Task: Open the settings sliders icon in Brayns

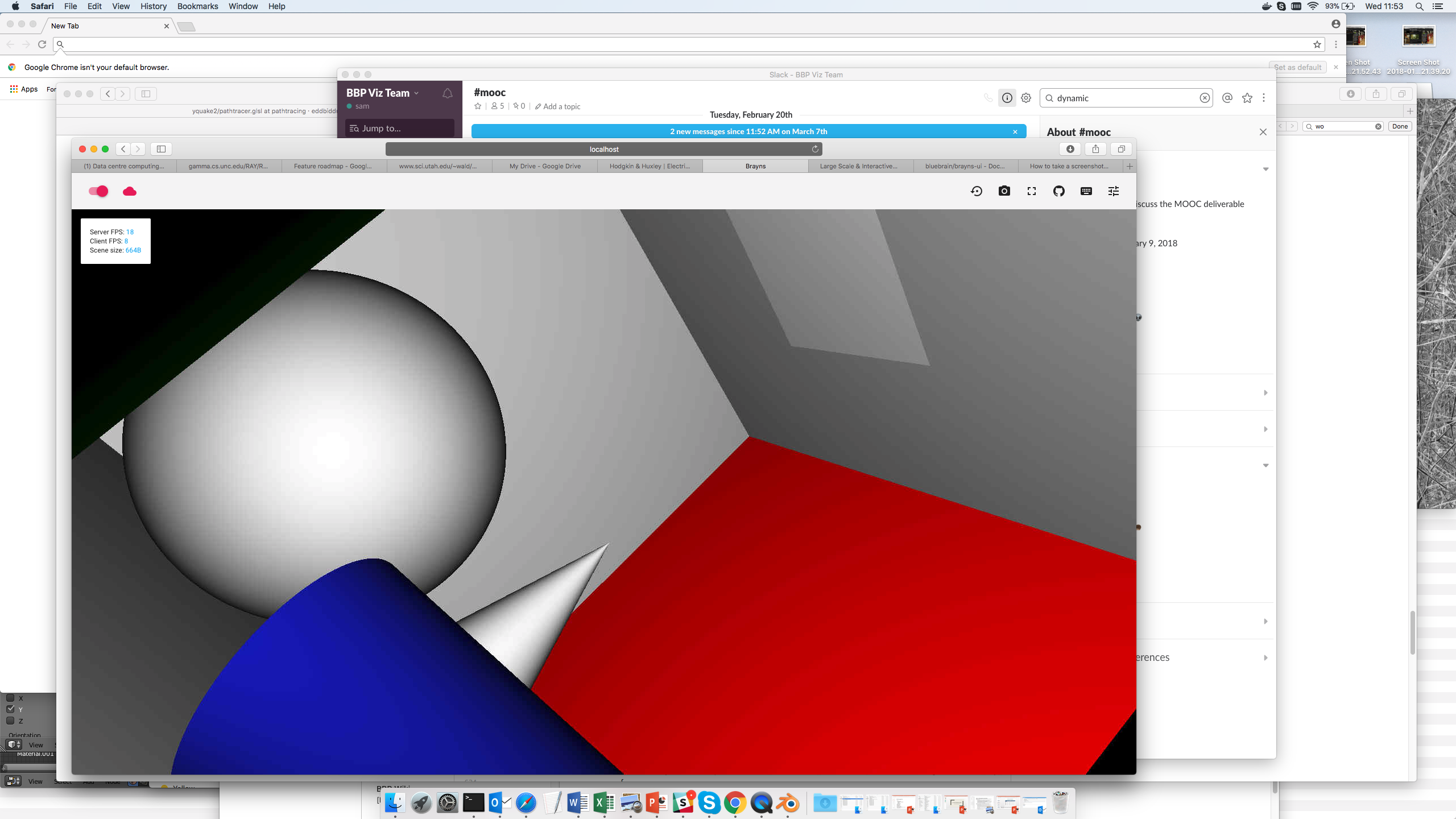Action: (1114, 191)
